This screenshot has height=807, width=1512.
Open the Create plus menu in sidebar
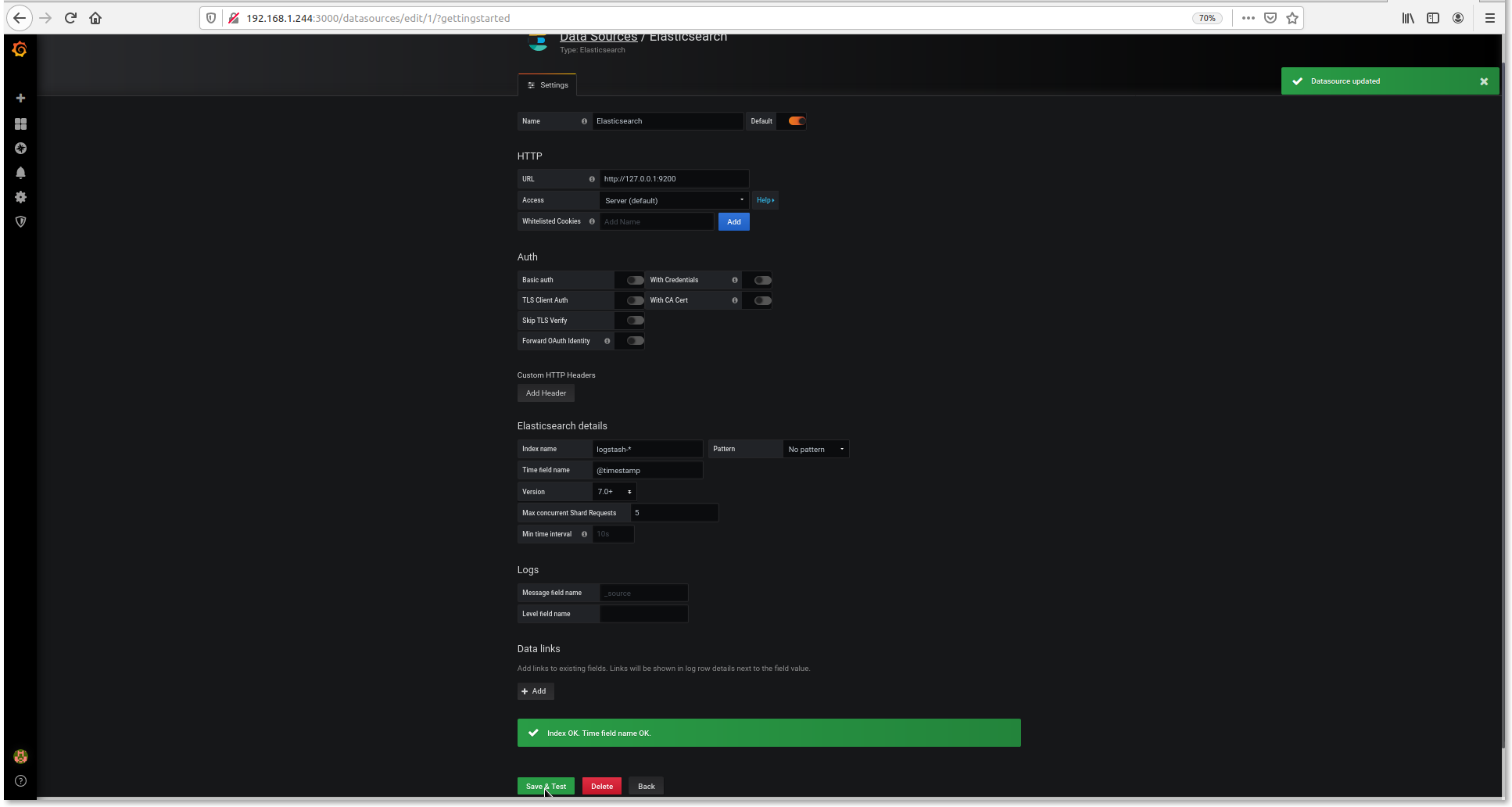click(20, 98)
